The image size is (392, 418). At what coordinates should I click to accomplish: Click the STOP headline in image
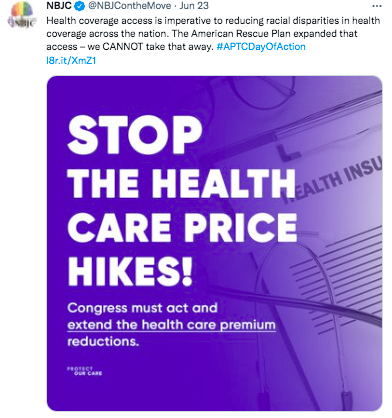[135, 135]
